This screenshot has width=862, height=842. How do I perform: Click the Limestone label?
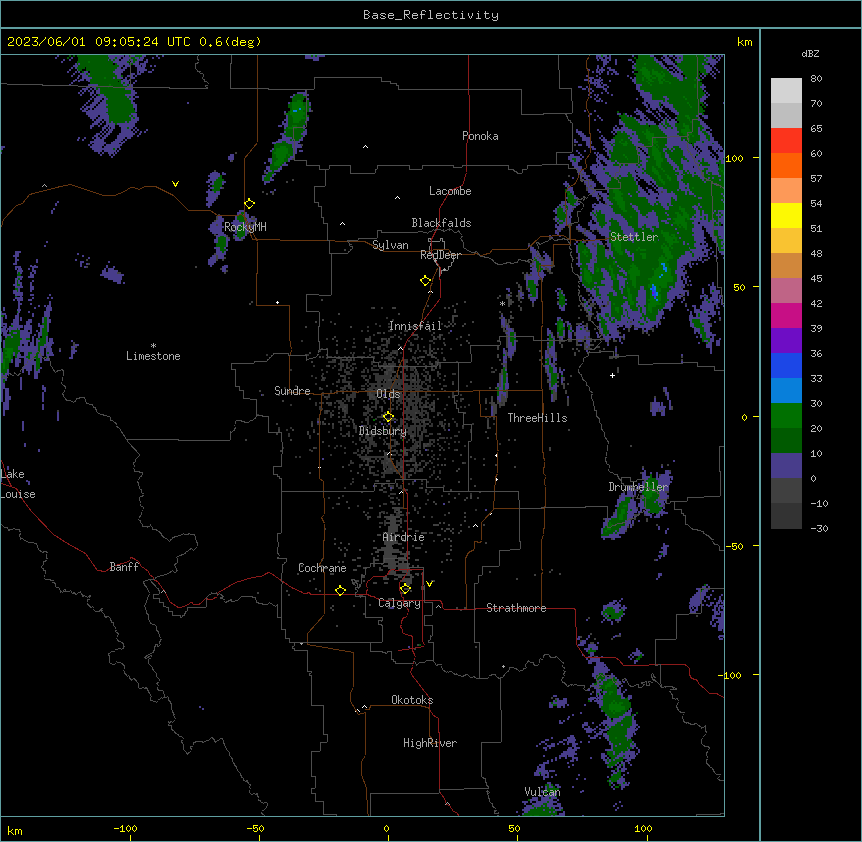153,356
